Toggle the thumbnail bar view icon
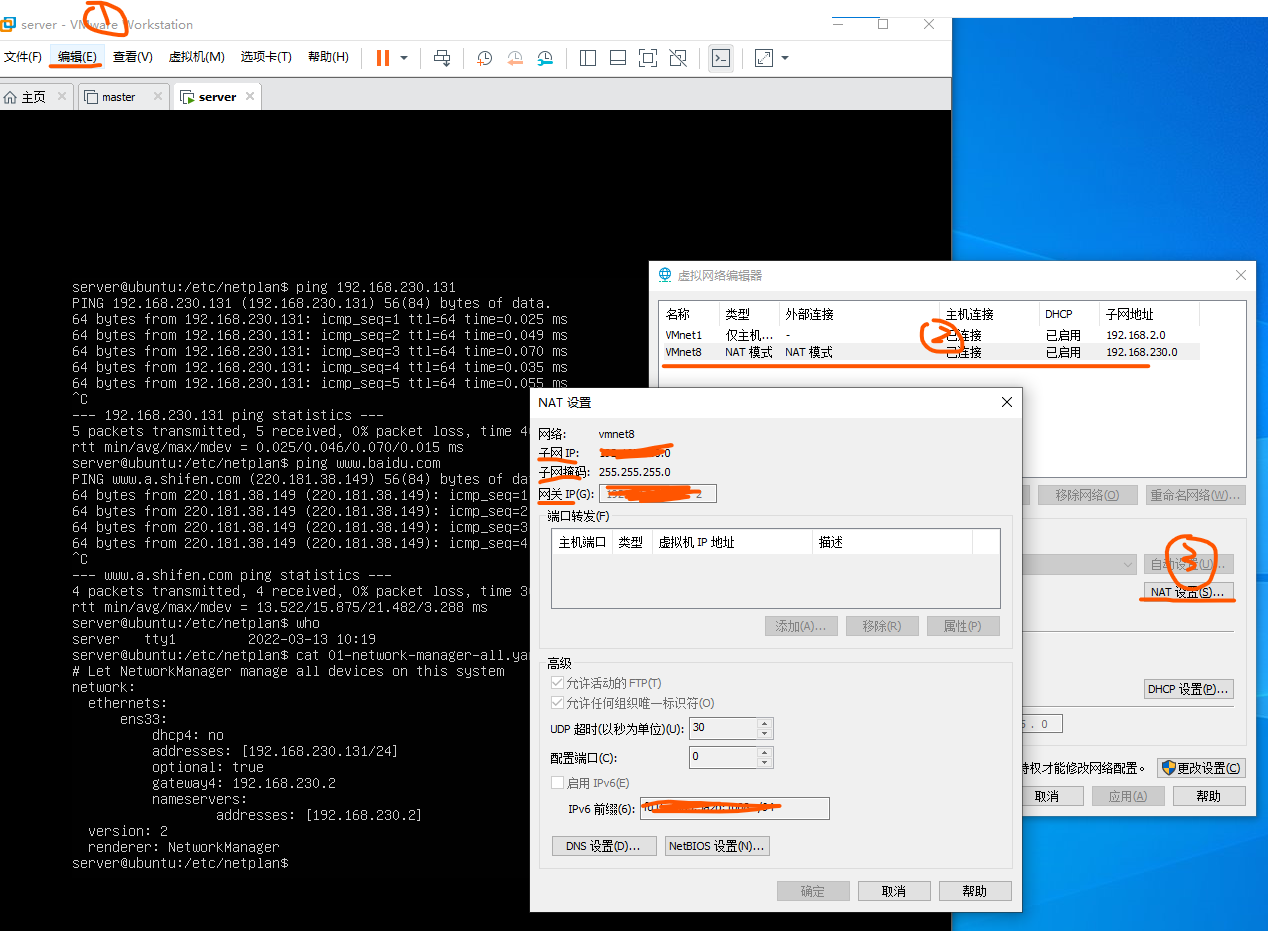 [618, 58]
